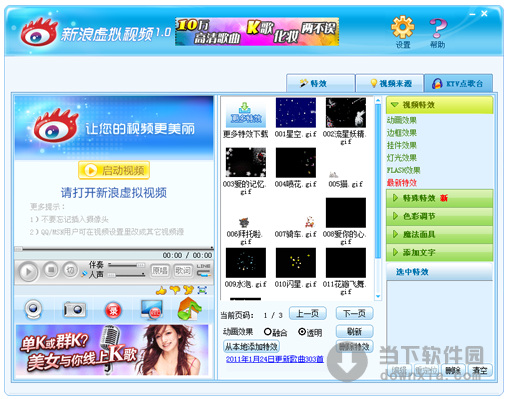Click the thumbs-up gesture icon

[x=161, y=290]
